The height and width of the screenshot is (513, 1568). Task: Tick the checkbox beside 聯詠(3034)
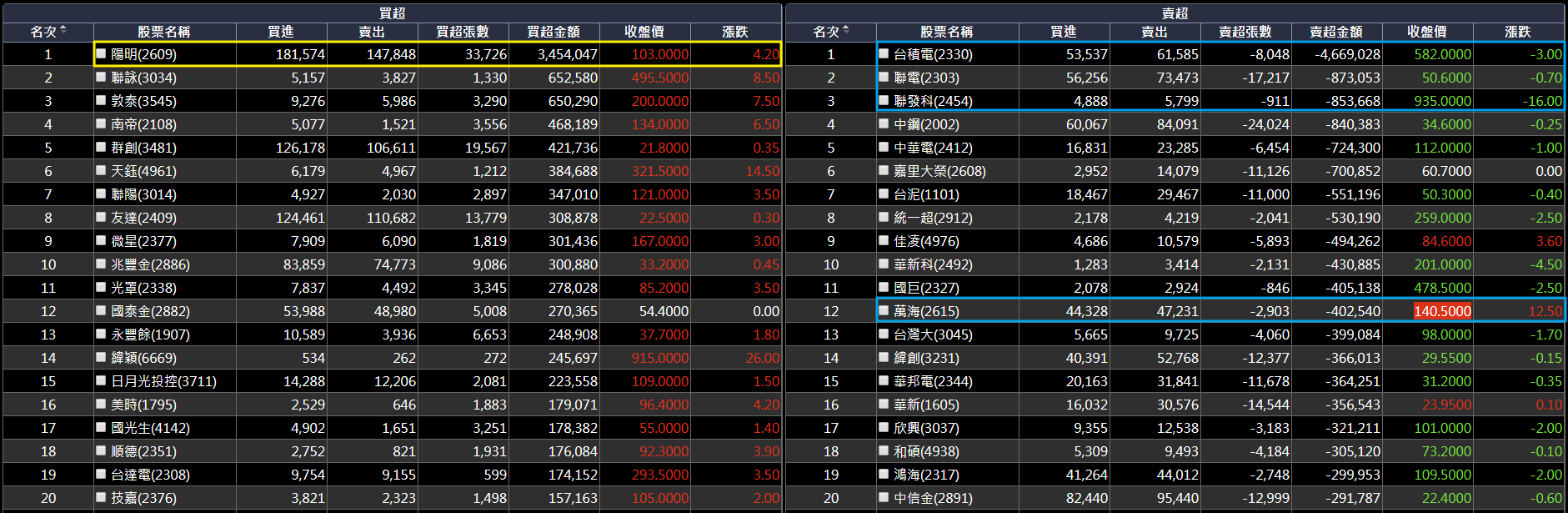pos(101,77)
